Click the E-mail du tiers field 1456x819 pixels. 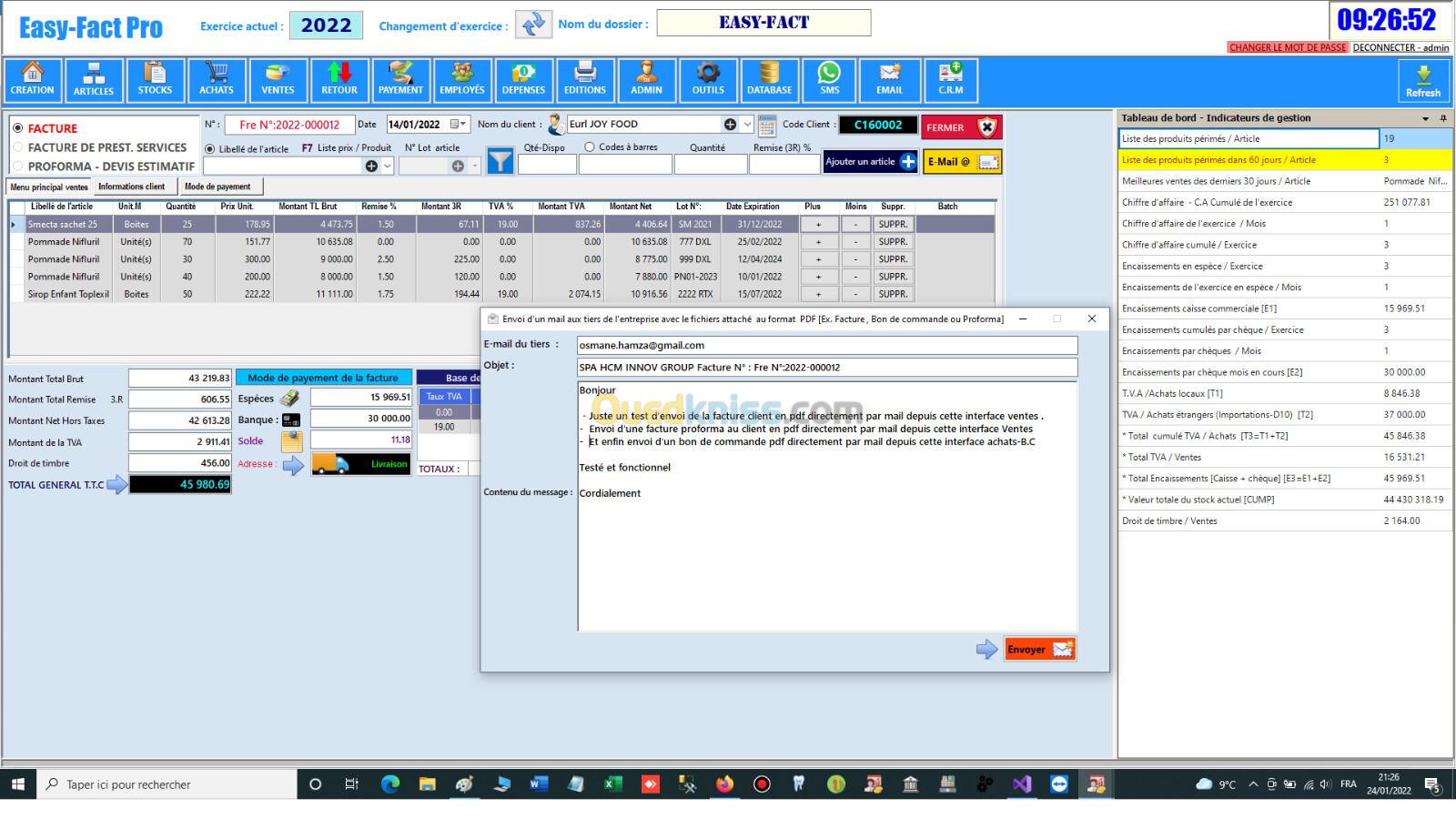click(826, 346)
